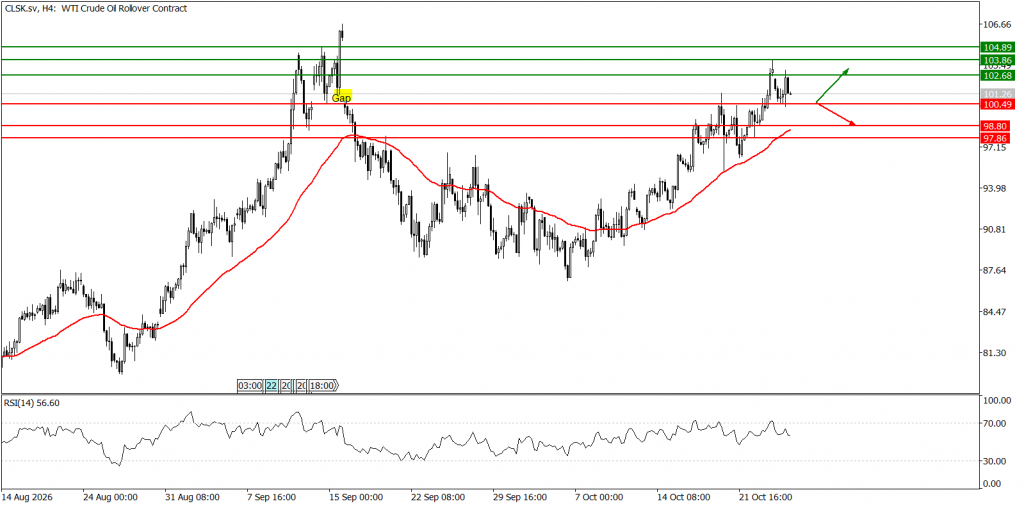
Task: Click the '29 Sep 16:00' date label
Action: tap(520, 498)
